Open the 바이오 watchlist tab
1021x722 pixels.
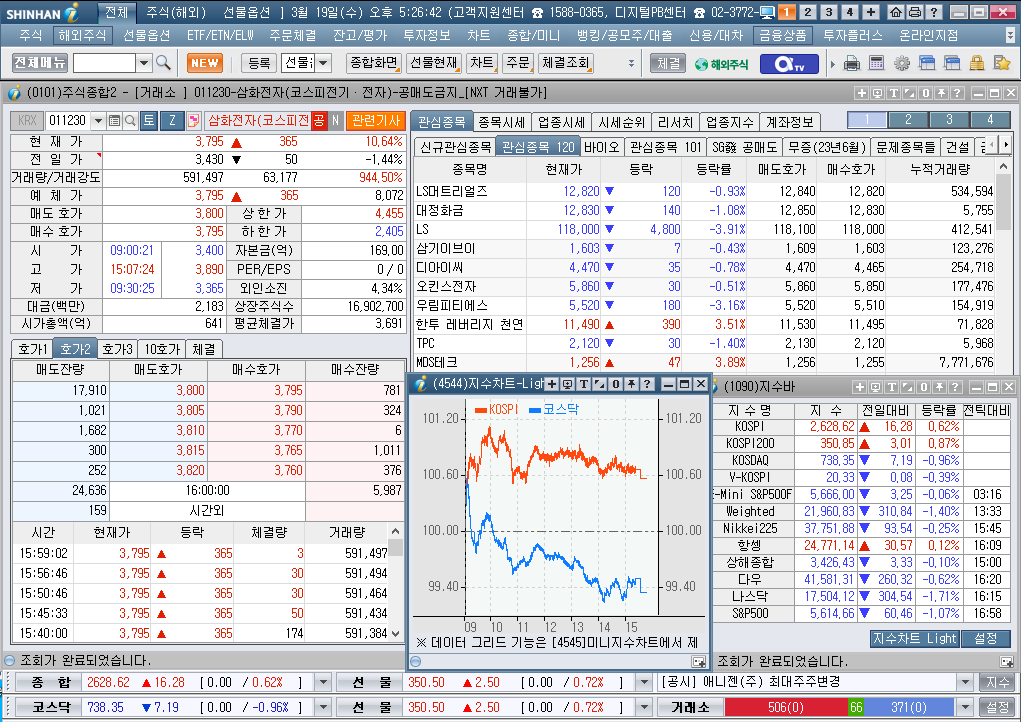(x=602, y=147)
